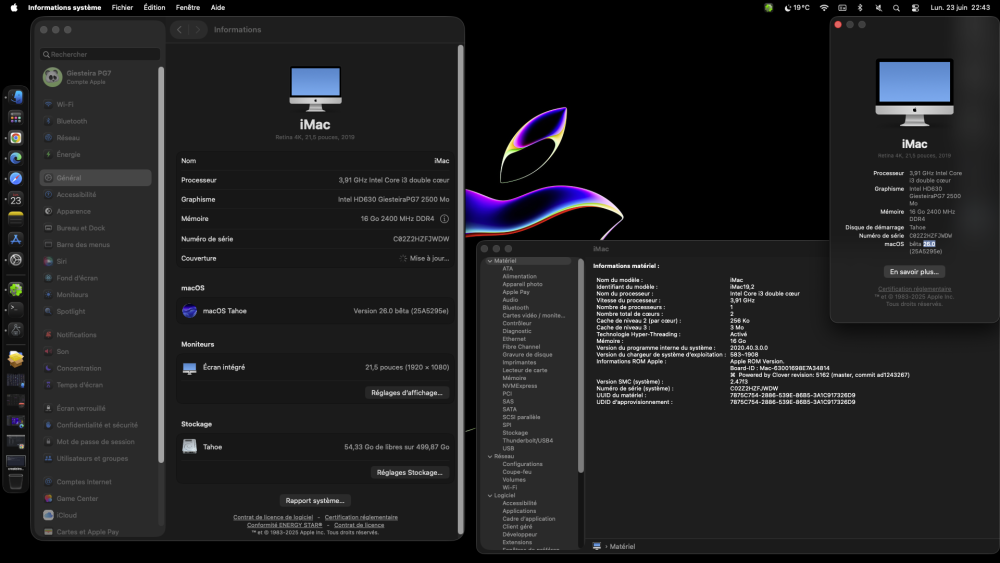This screenshot has height=563, width=1000.
Task: Click the memory info icon beside 16 Go DDR4
Action: pyautogui.click(x=445, y=219)
